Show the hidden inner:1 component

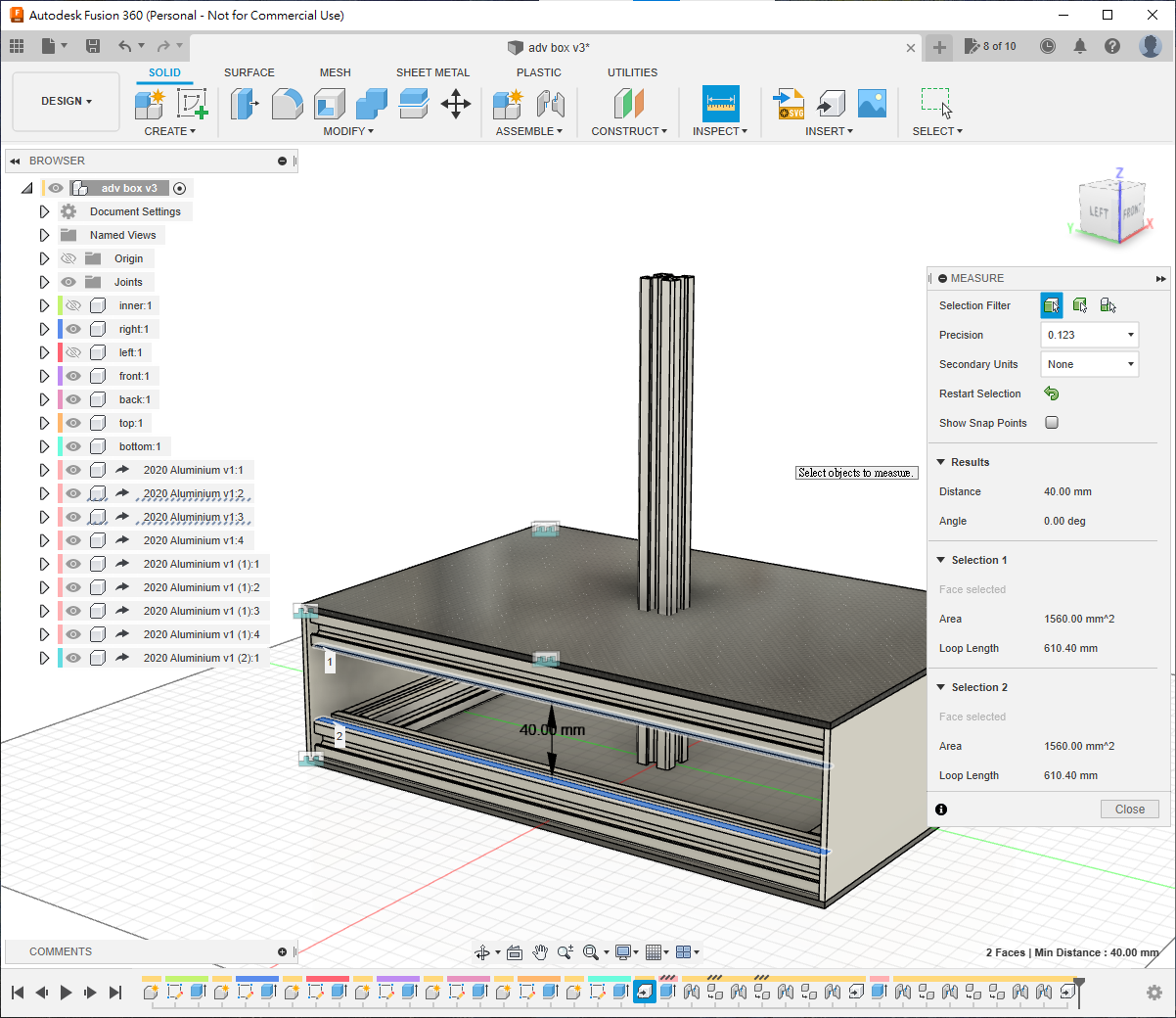click(x=73, y=305)
